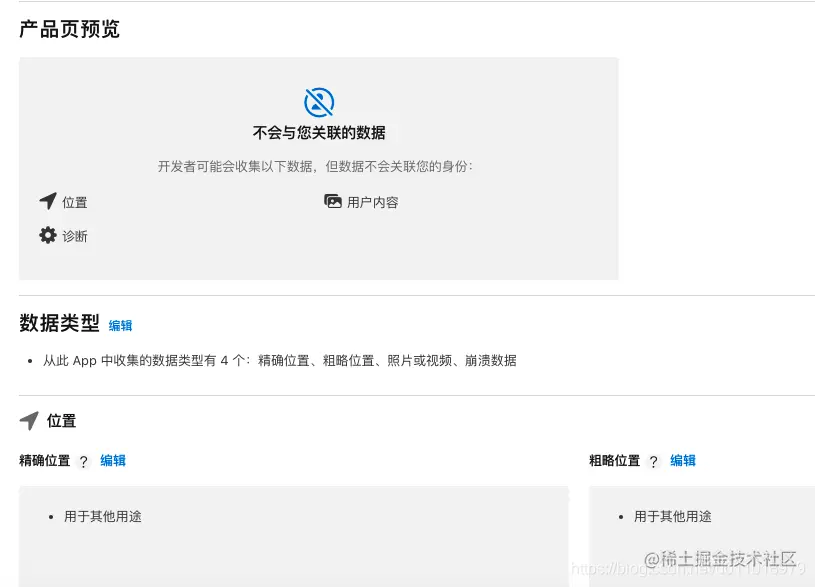Click 用于其他用途 under 精确位置
The height and width of the screenshot is (587, 815).
tap(103, 516)
